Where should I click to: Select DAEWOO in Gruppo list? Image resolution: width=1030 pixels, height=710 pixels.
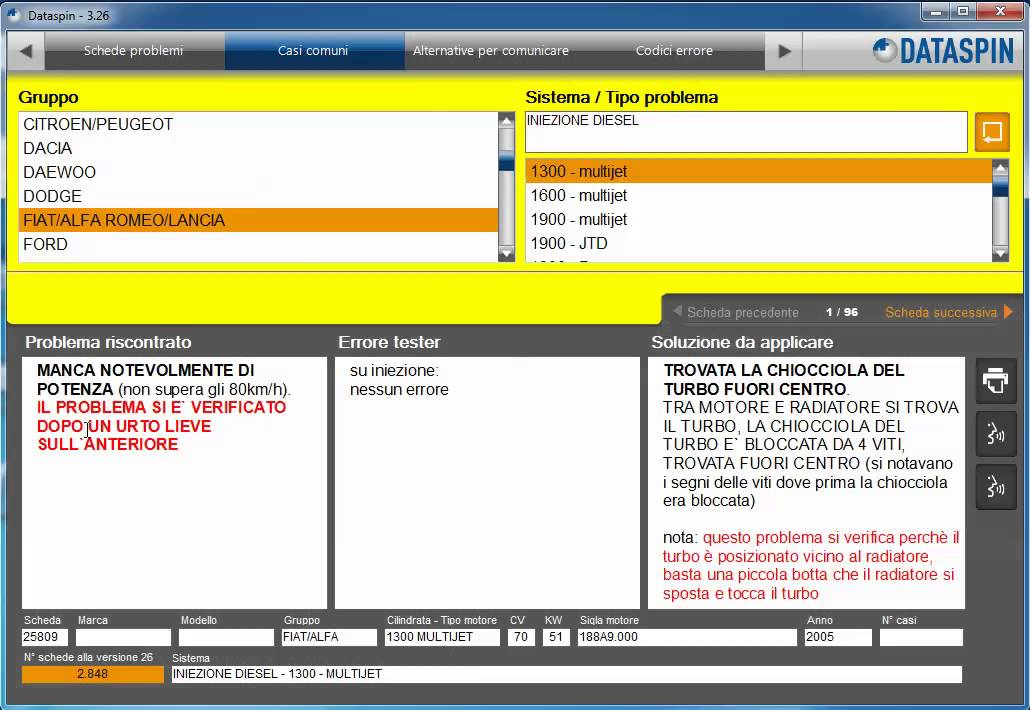click(x=258, y=172)
